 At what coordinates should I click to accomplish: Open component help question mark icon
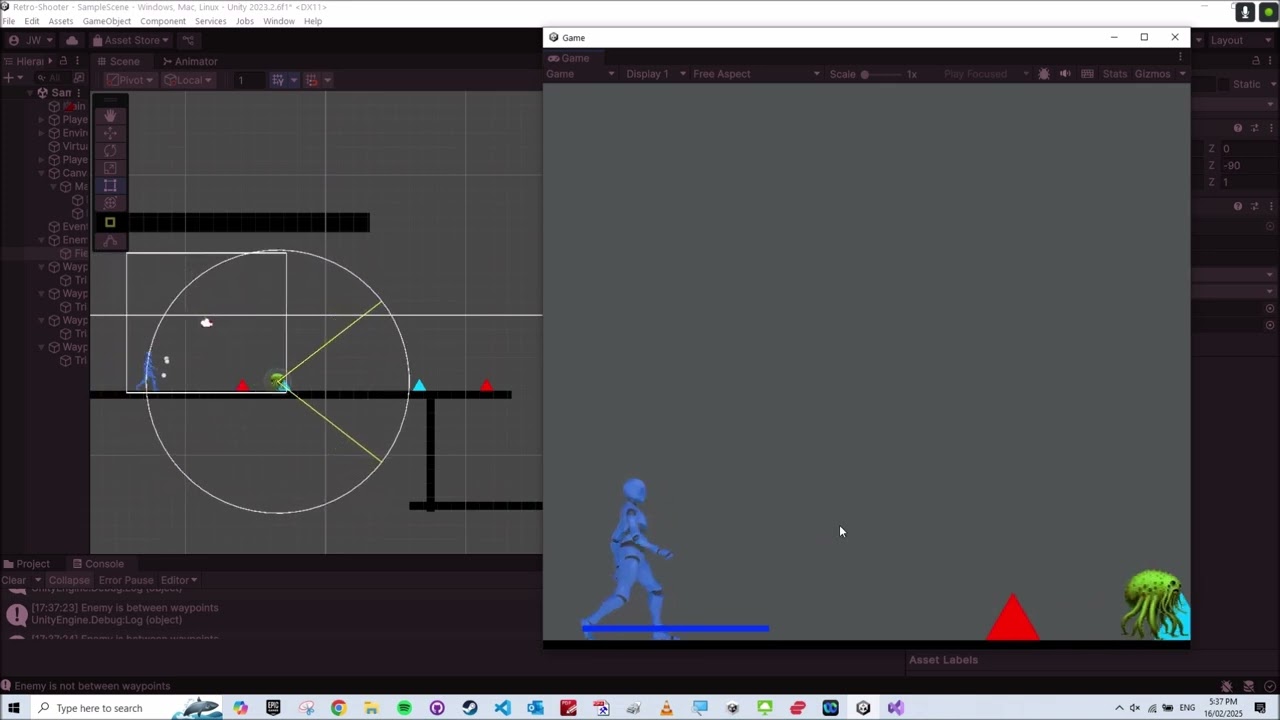pos(1238,128)
